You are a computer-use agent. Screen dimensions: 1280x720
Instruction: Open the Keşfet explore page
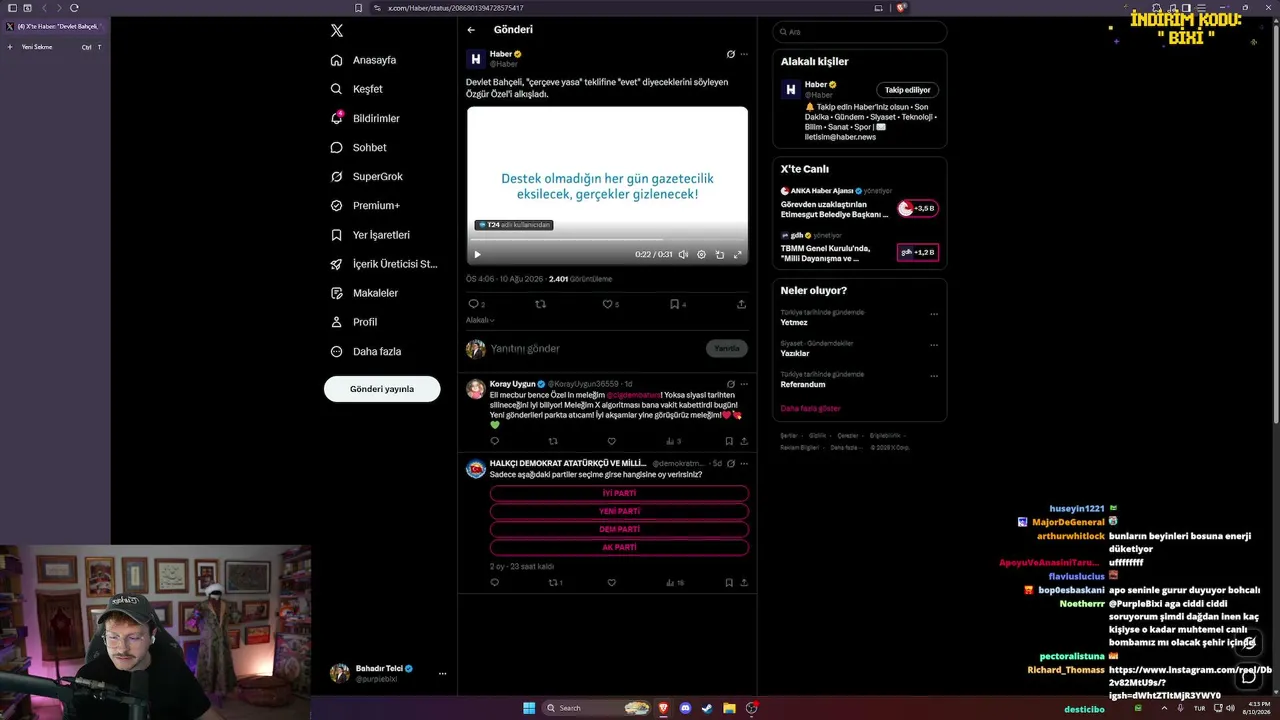click(x=356, y=89)
